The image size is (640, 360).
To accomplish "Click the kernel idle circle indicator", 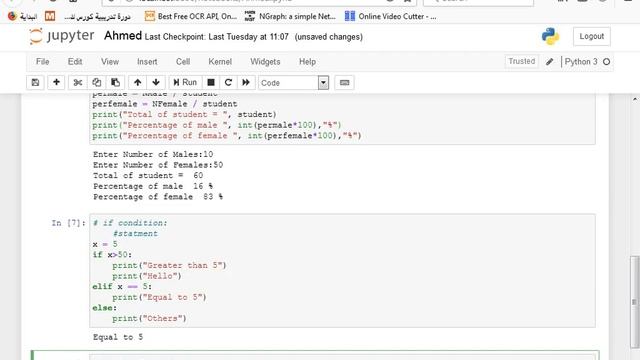I will point(607,62).
